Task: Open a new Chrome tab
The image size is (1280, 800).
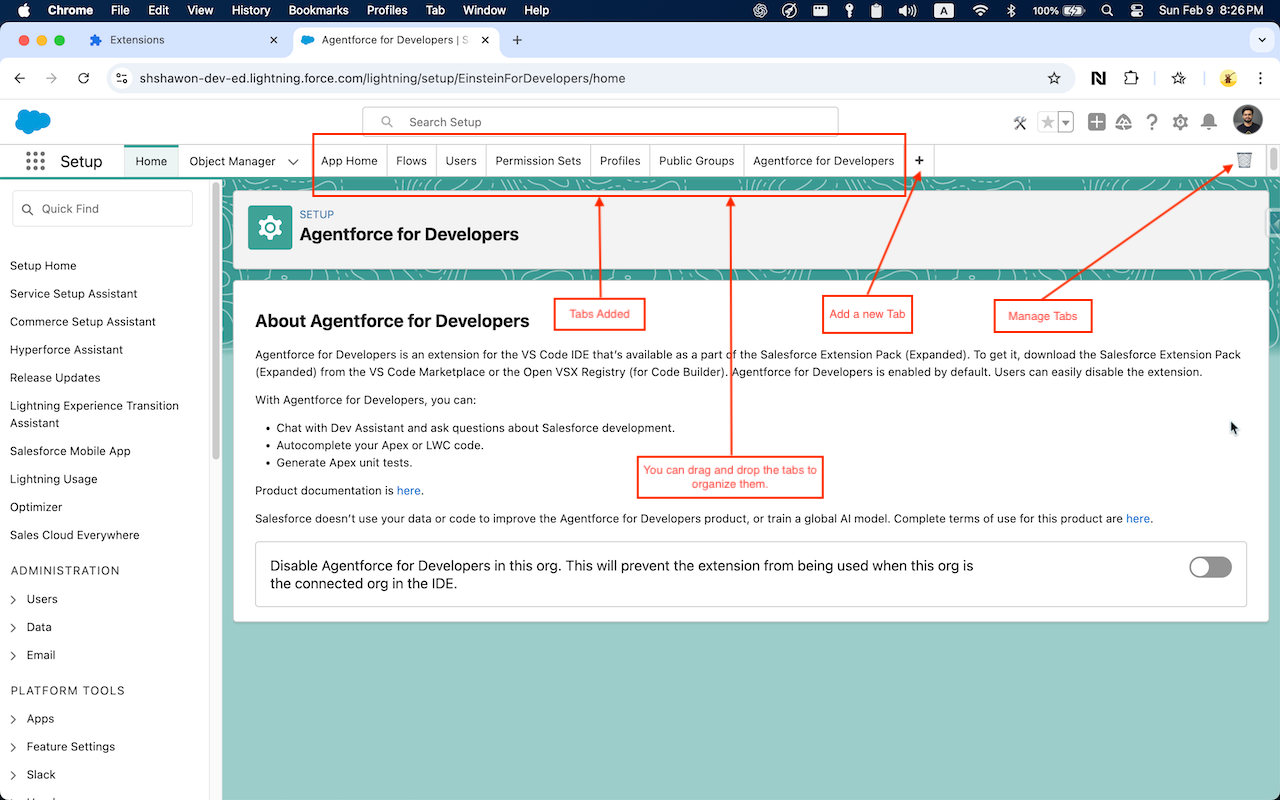Action: click(517, 40)
